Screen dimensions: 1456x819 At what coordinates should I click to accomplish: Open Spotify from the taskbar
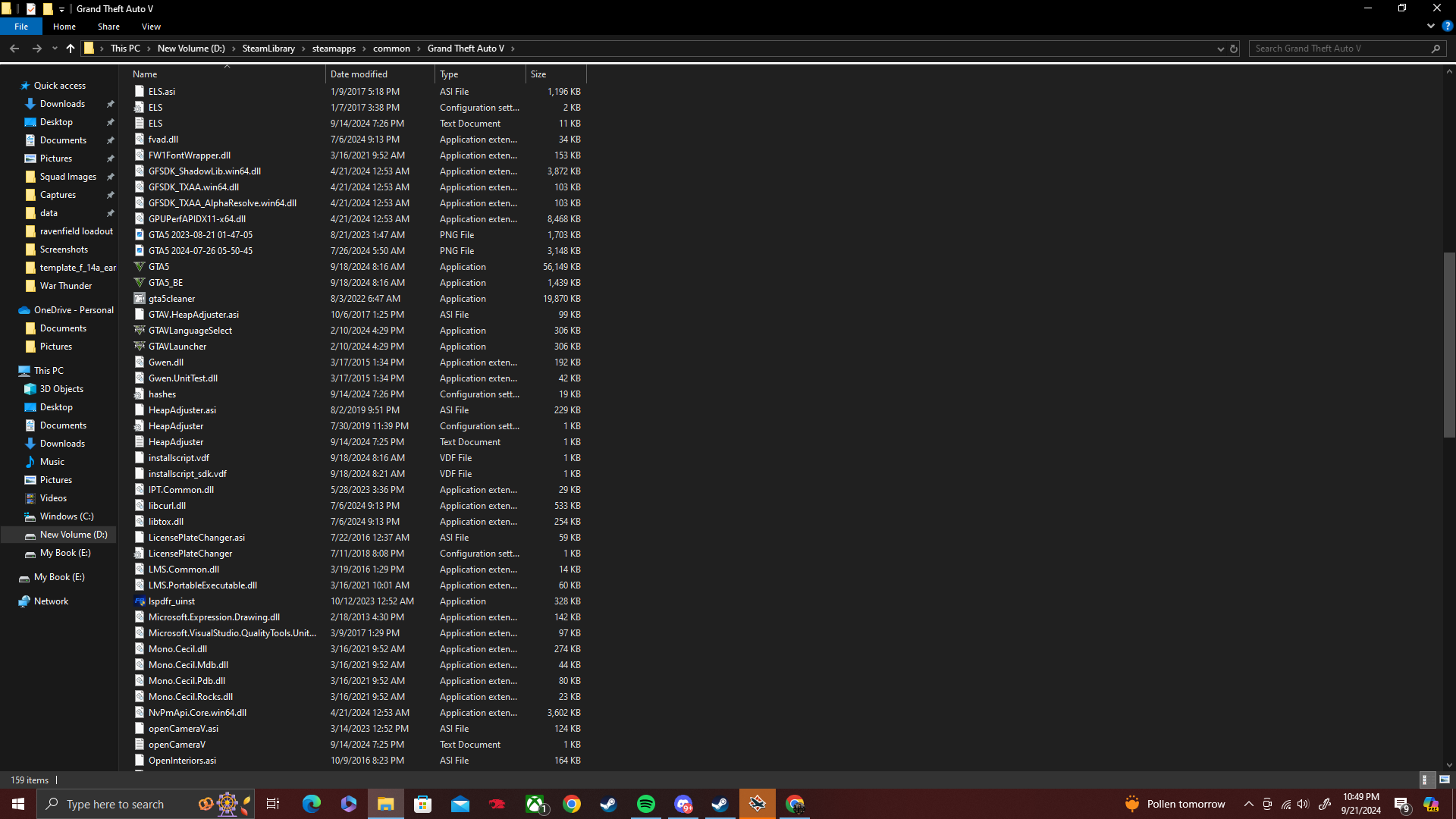tap(646, 804)
